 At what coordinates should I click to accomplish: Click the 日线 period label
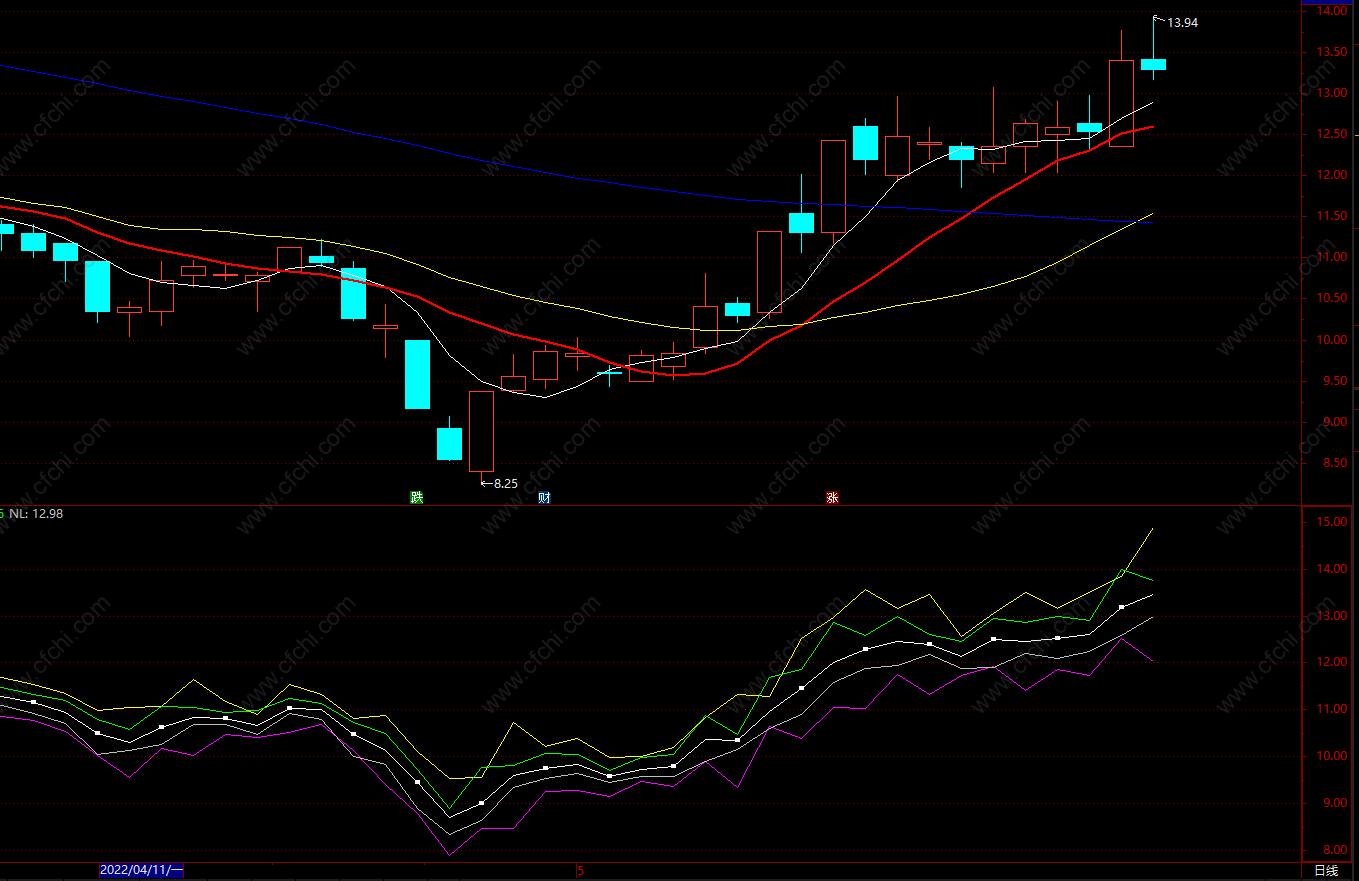tap(1326, 871)
